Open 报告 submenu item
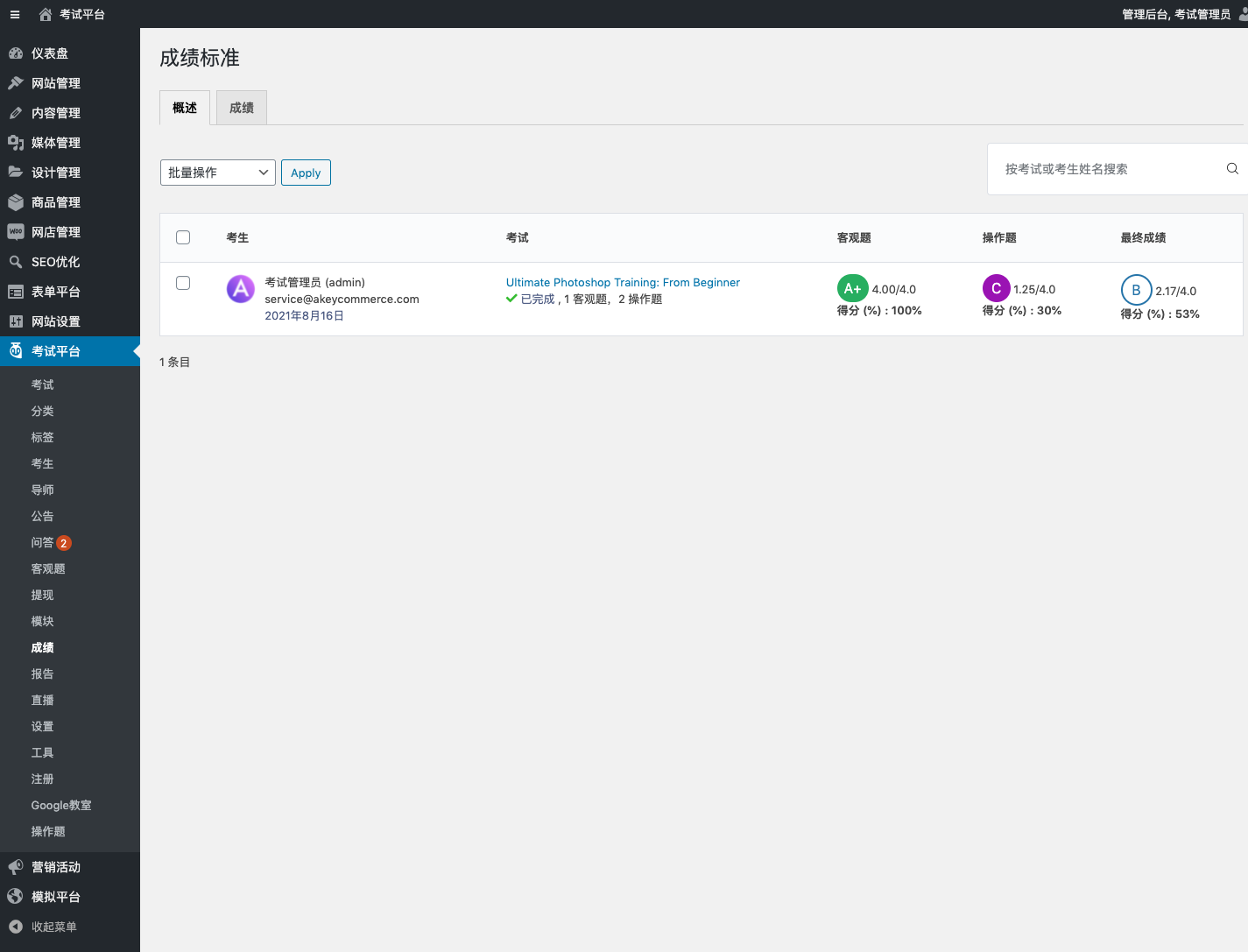Image resolution: width=1248 pixels, height=952 pixels. pyautogui.click(x=42, y=673)
